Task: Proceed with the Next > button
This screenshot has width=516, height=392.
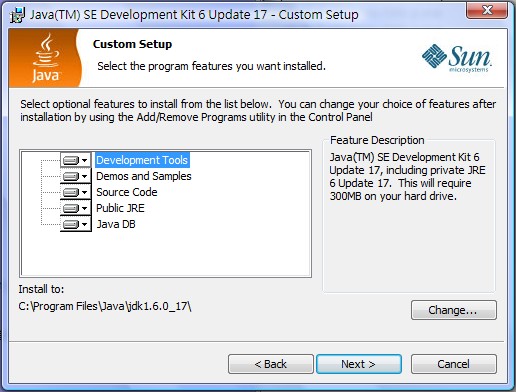Action: point(359,364)
